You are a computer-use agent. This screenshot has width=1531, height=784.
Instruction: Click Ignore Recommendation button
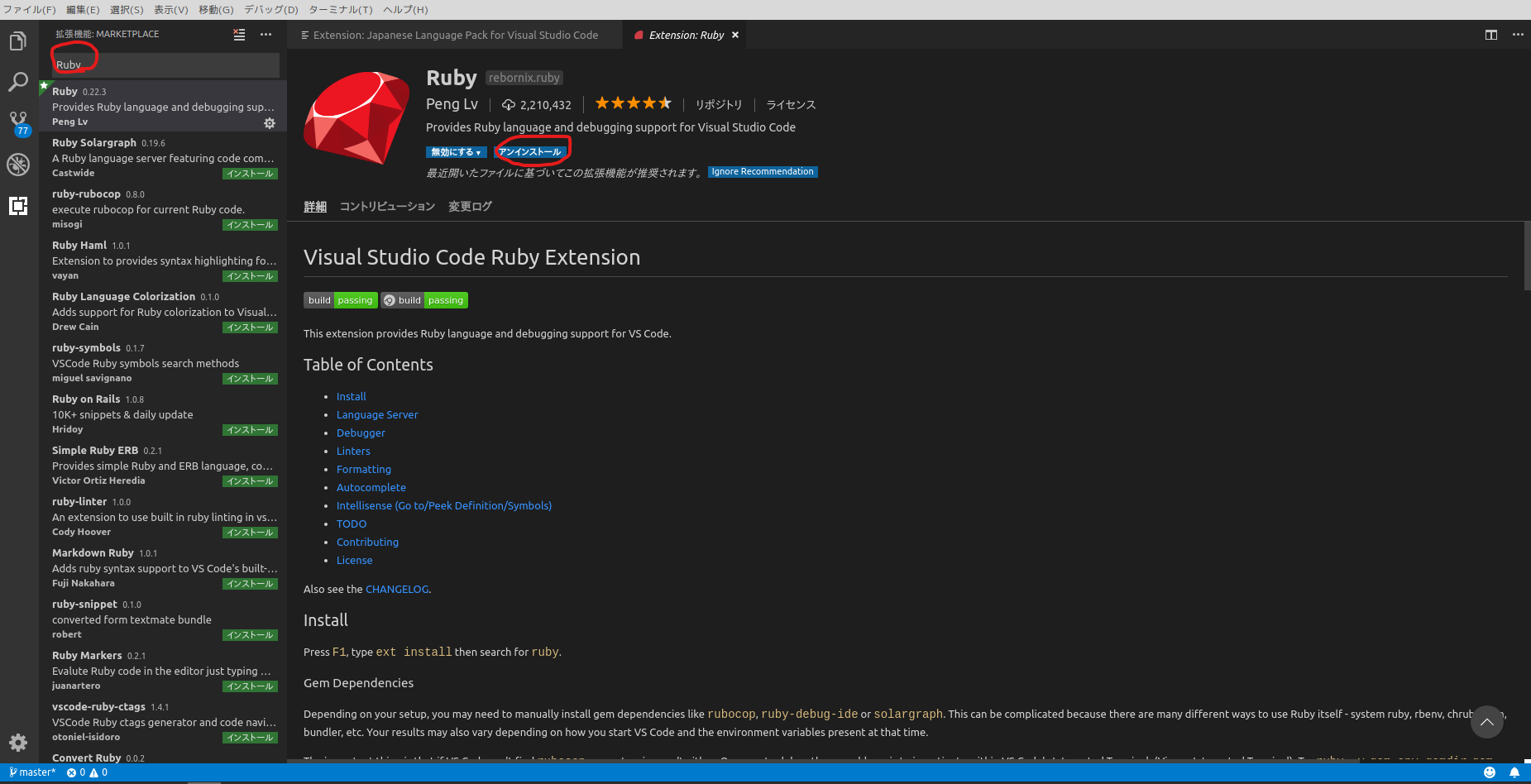click(x=763, y=172)
